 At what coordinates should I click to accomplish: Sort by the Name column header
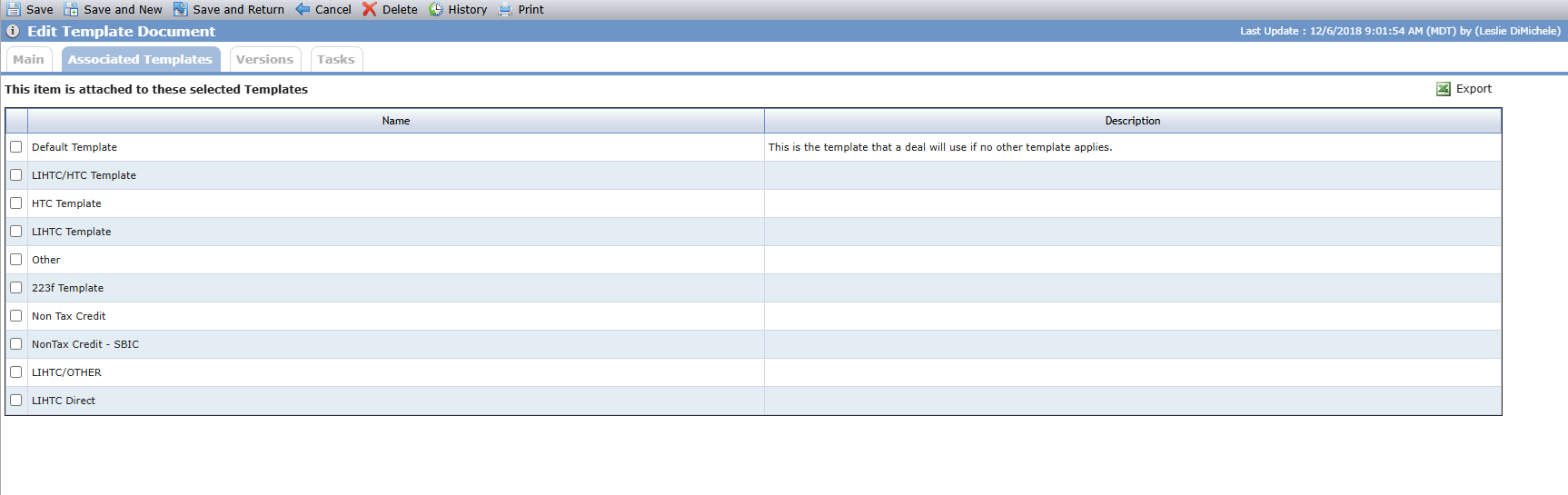[396, 121]
